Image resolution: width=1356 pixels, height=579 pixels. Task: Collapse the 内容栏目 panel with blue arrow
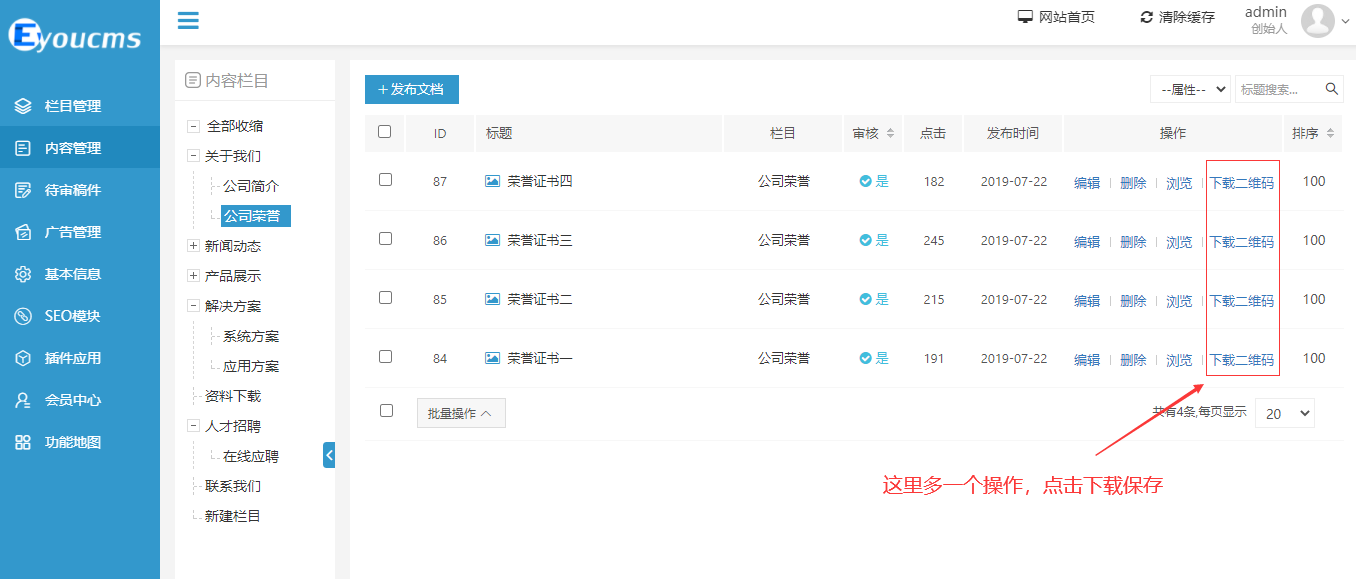click(329, 455)
